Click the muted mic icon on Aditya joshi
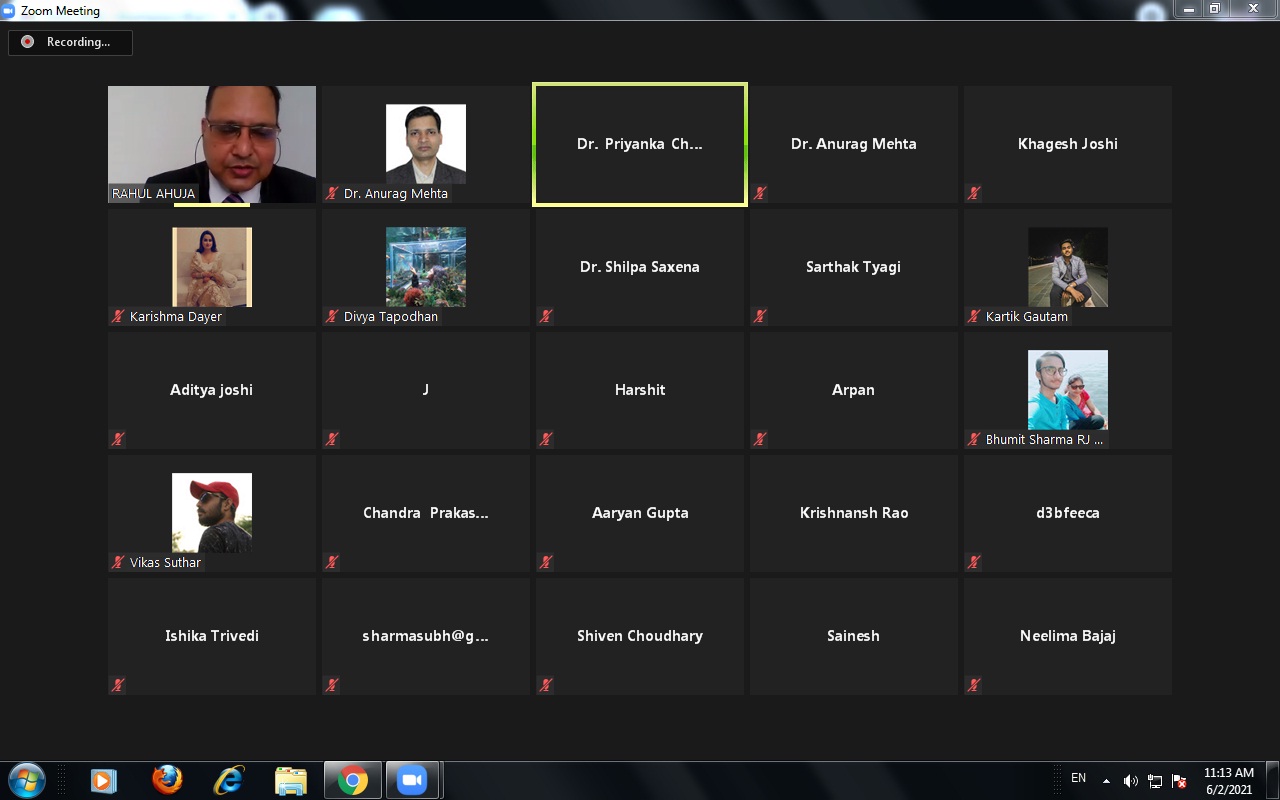Image resolution: width=1280 pixels, height=800 pixels. pyautogui.click(x=118, y=439)
